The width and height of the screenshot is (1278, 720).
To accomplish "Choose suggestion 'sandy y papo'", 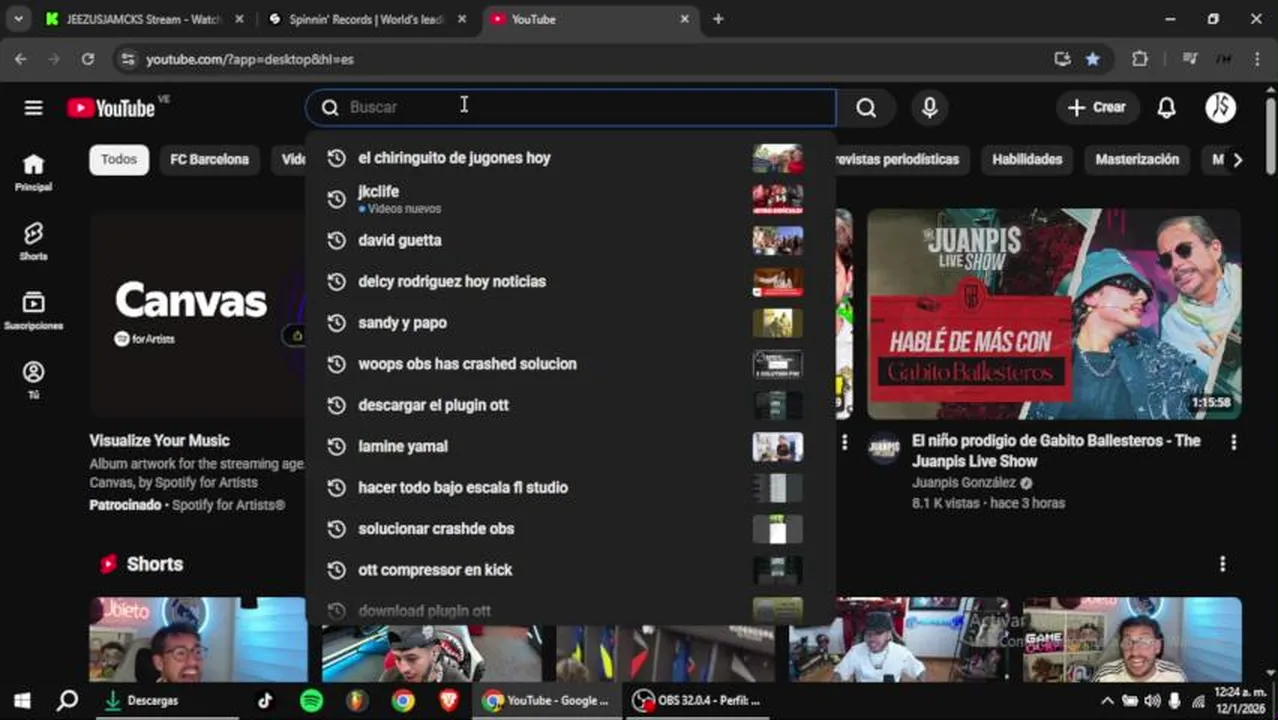I will (570, 323).
